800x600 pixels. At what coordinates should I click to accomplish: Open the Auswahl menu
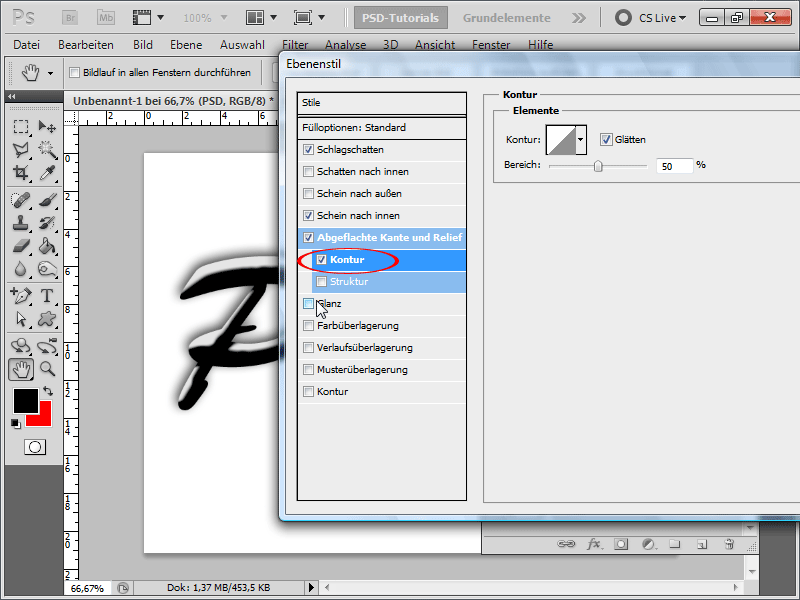tap(242, 45)
